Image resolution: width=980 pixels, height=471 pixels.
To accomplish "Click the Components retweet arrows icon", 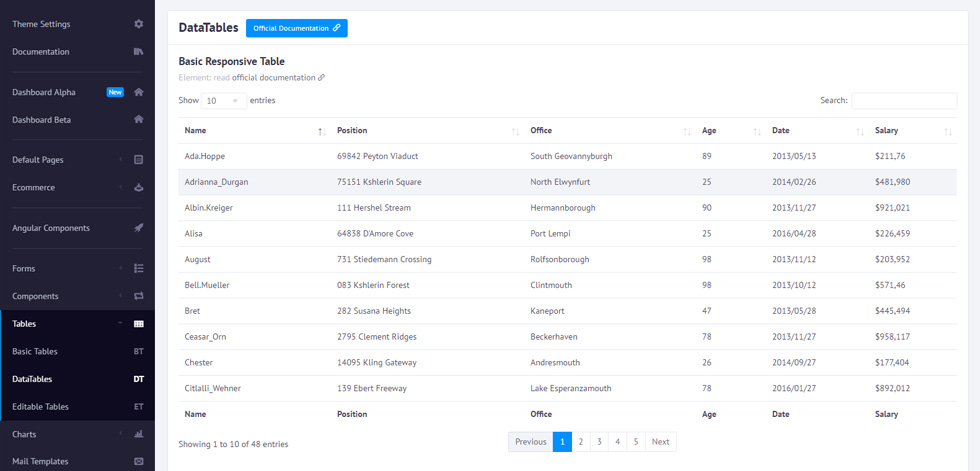I will [x=139, y=296].
